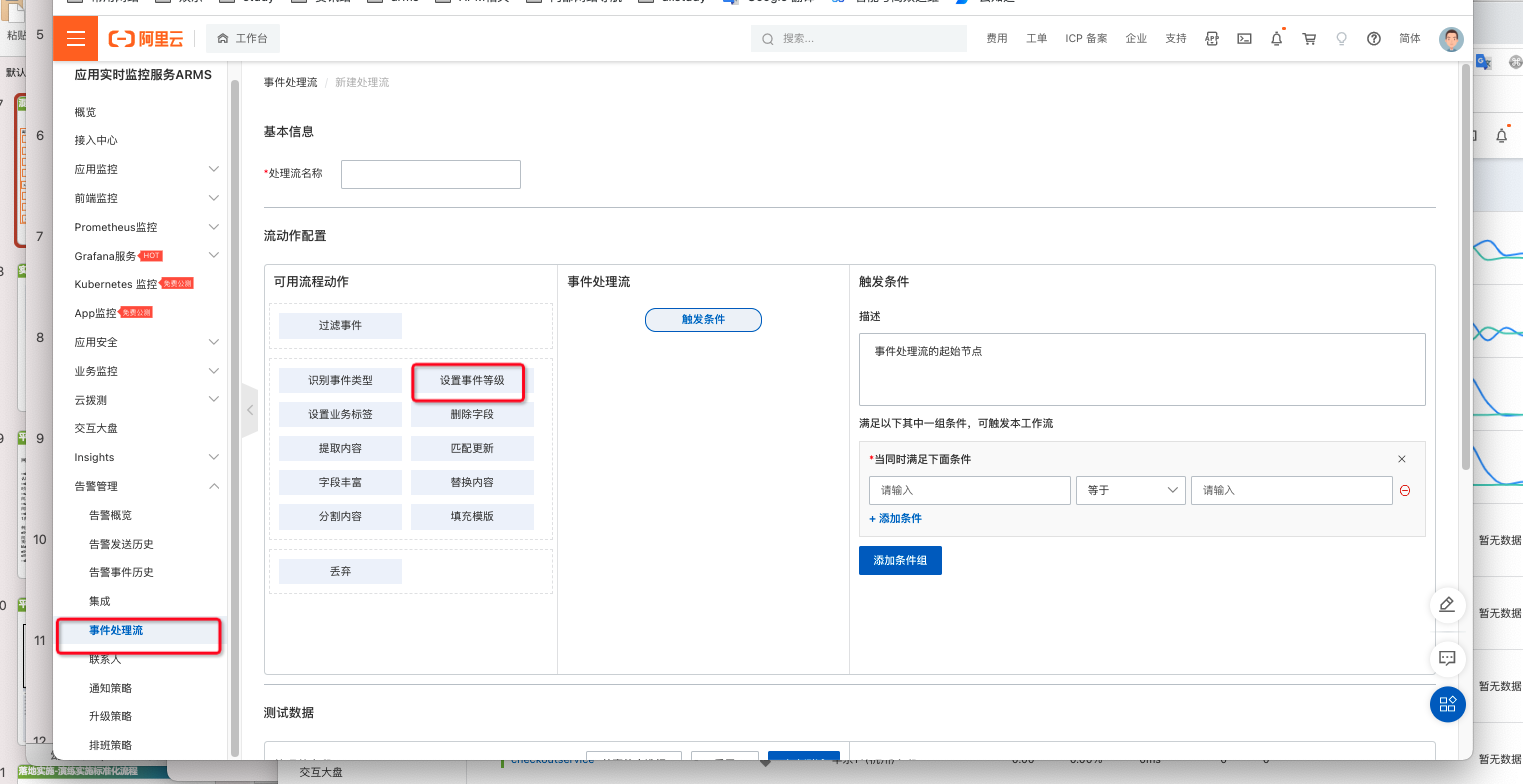Viewport: 1523px width, 784px height.
Task: Click the 触发条件 flow node
Action: [x=703, y=319]
